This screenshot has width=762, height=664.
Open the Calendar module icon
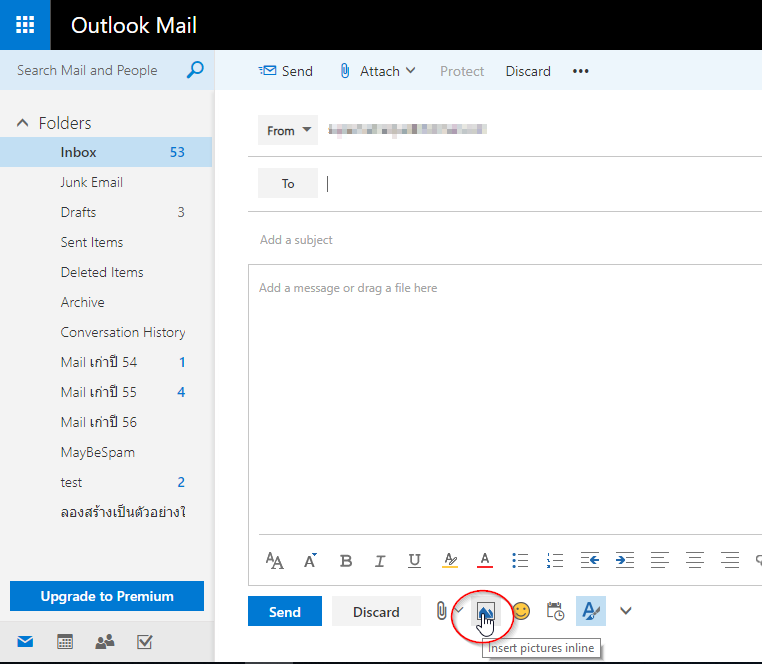click(65, 642)
